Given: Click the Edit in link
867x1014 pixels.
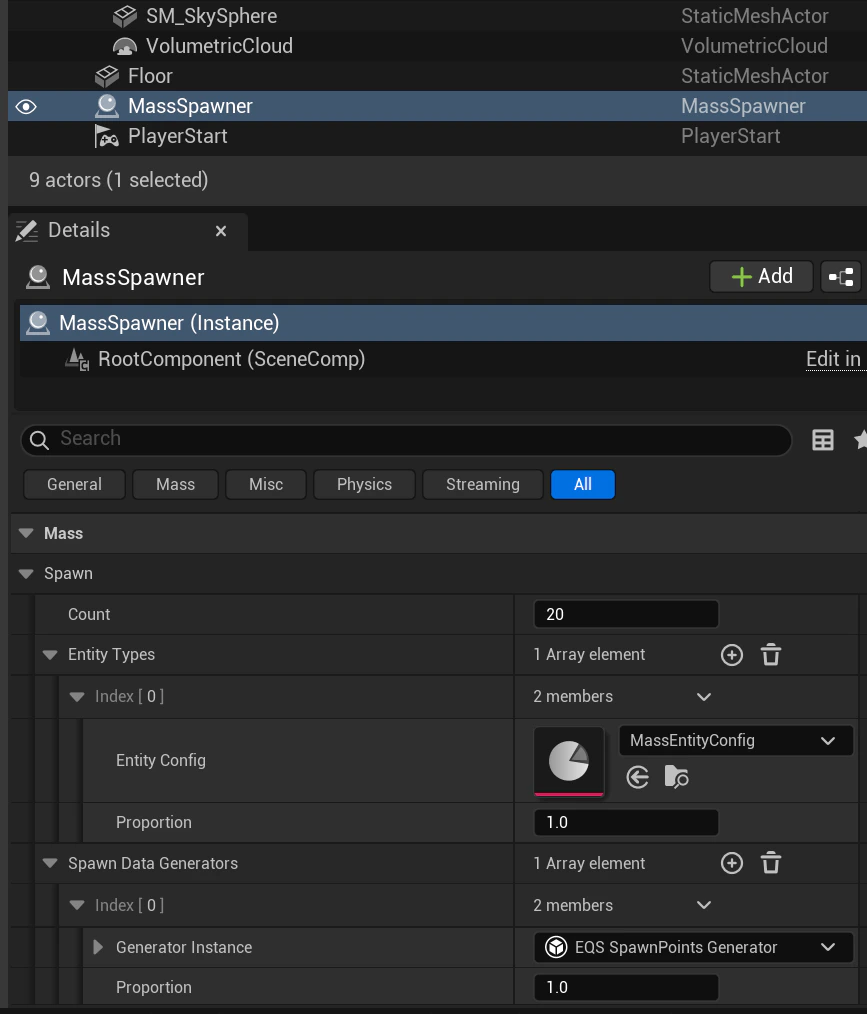Looking at the screenshot, I should tap(833, 359).
